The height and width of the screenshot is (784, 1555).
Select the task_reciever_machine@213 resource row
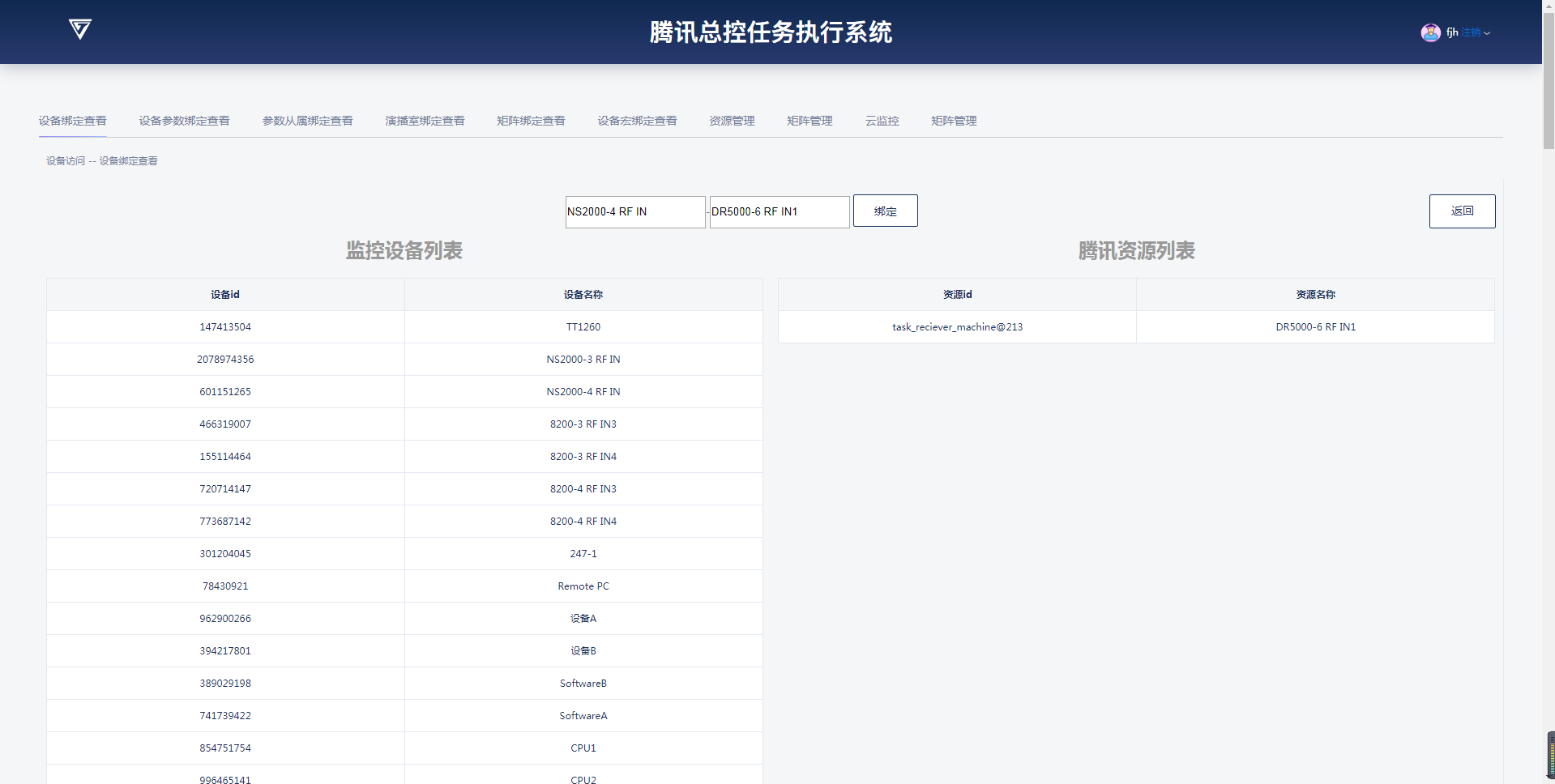coord(957,327)
